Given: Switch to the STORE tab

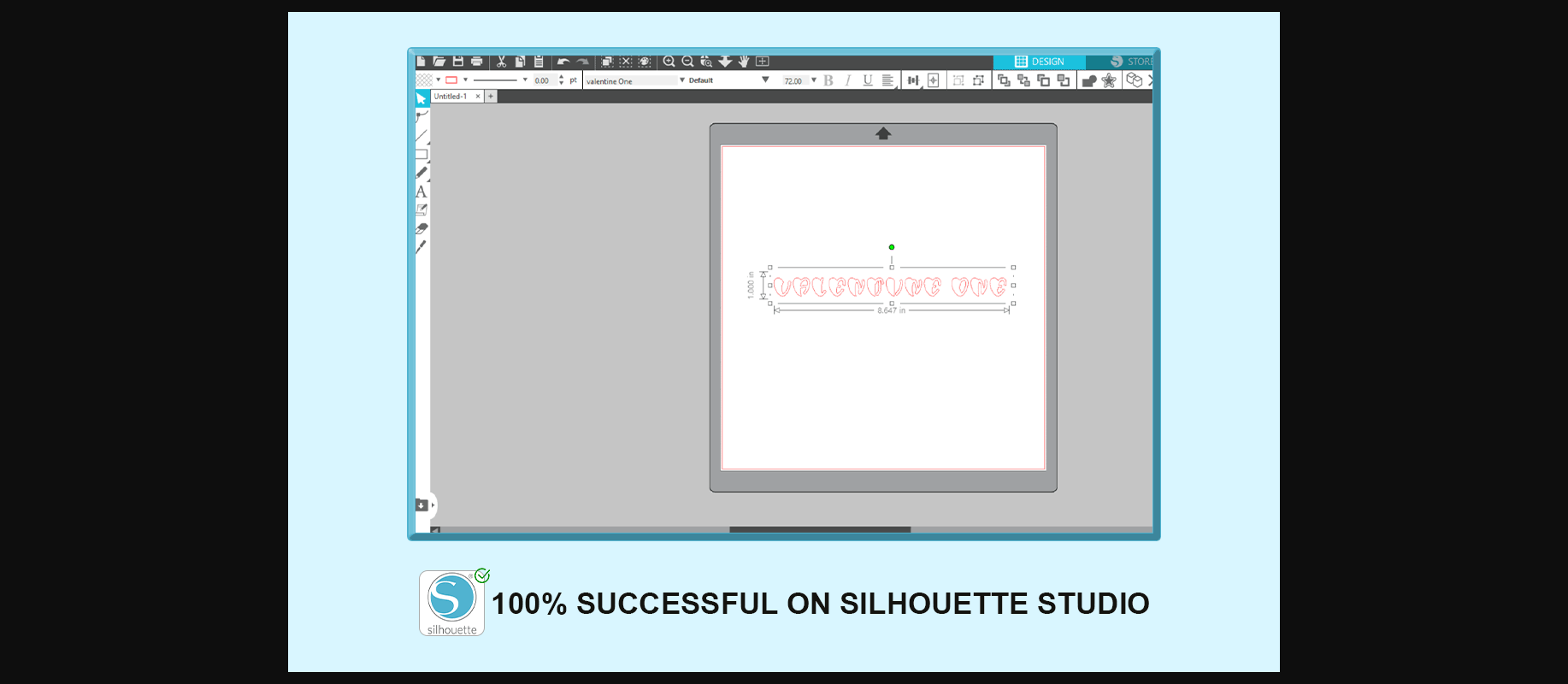Looking at the screenshot, I should coord(1120,62).
